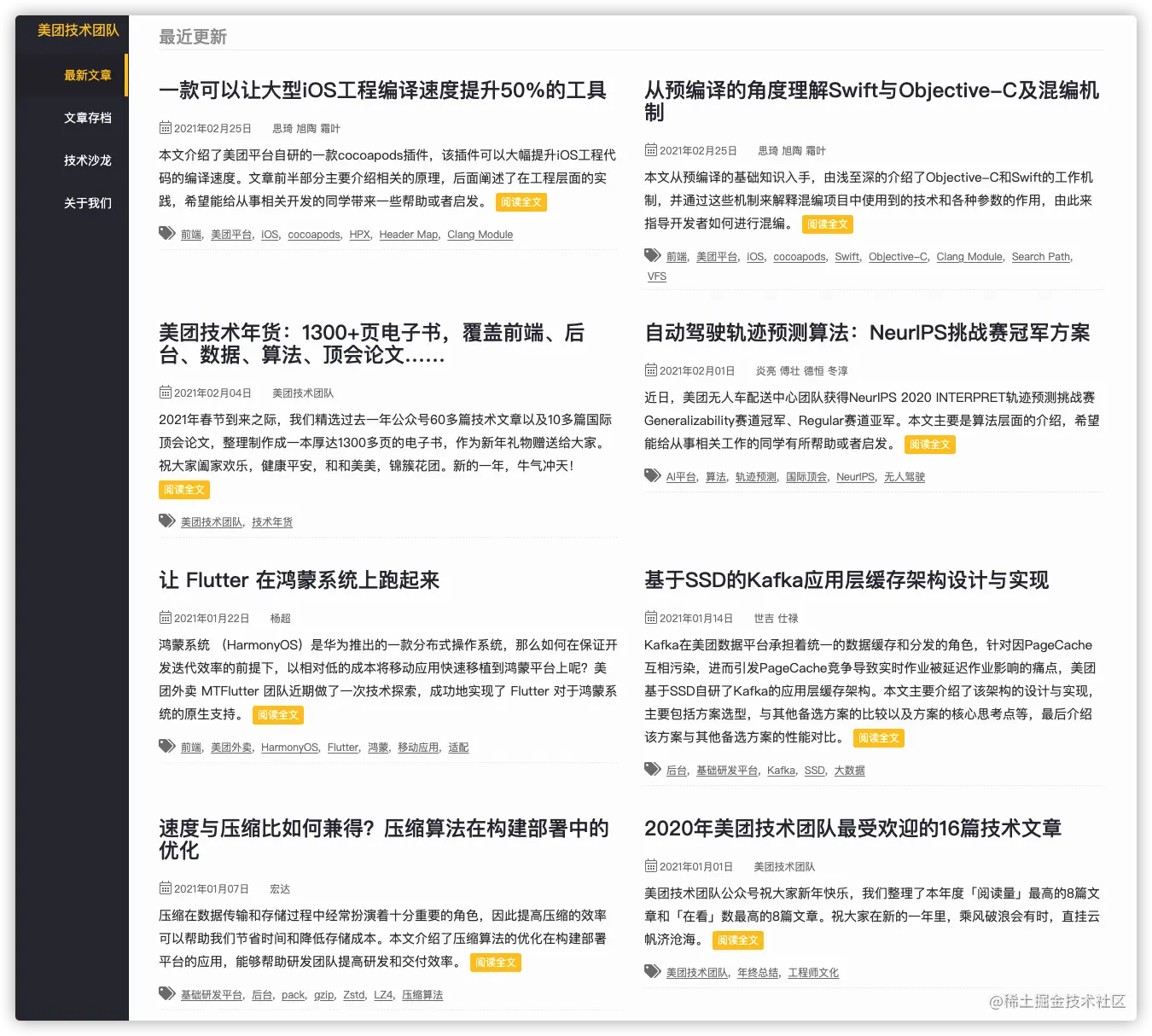The image size is (1152, 1036).
Task: Click the tag icon before the Kafka tag row
Action: (653, 769)
